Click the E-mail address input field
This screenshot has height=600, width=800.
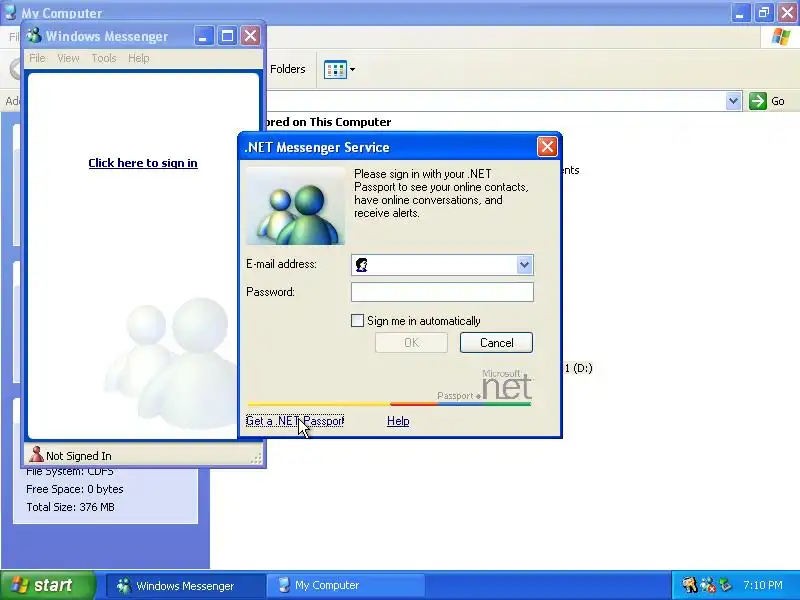point(442,265)
